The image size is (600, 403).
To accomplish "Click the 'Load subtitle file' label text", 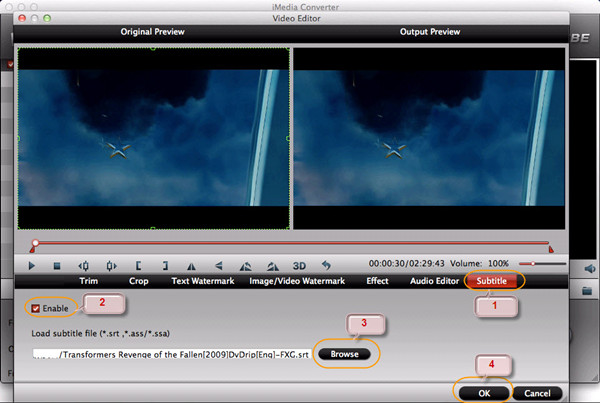I will coord(100,333).
